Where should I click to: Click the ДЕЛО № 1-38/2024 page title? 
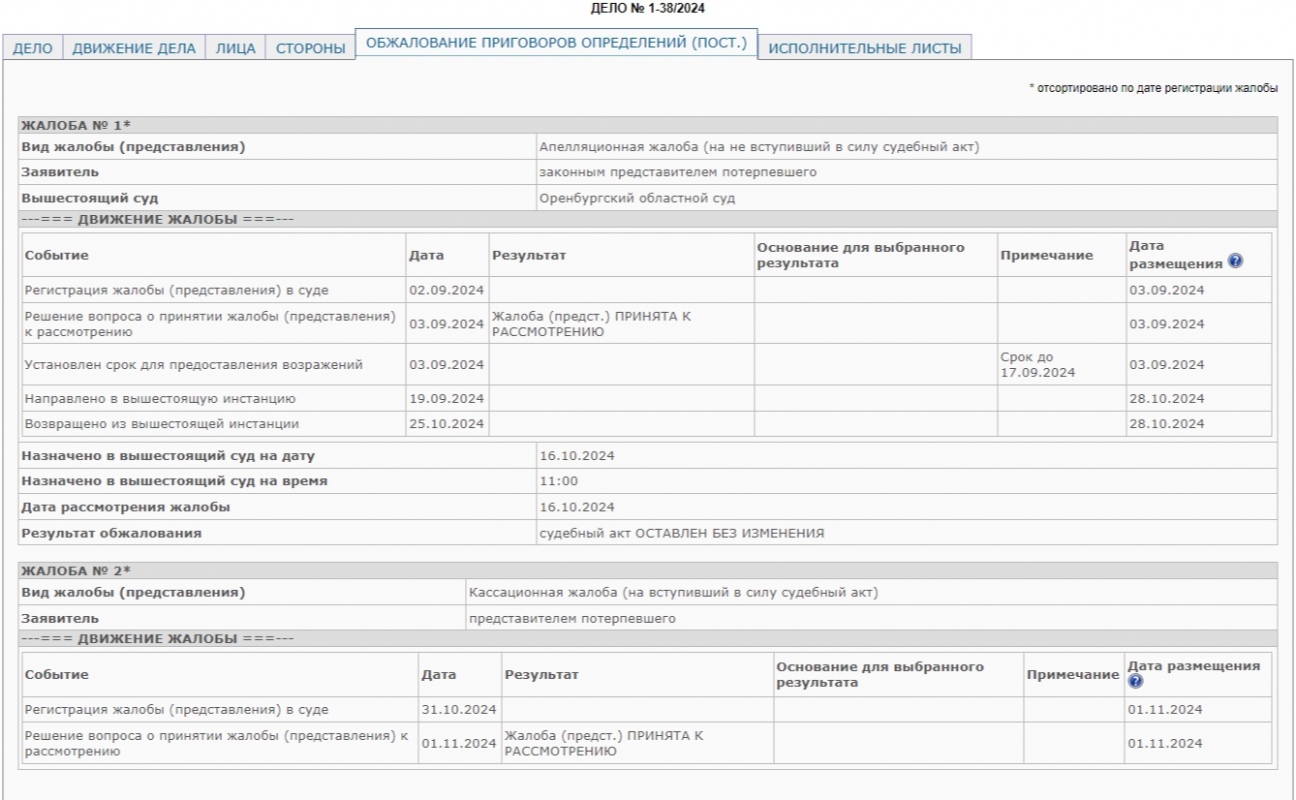648,8
